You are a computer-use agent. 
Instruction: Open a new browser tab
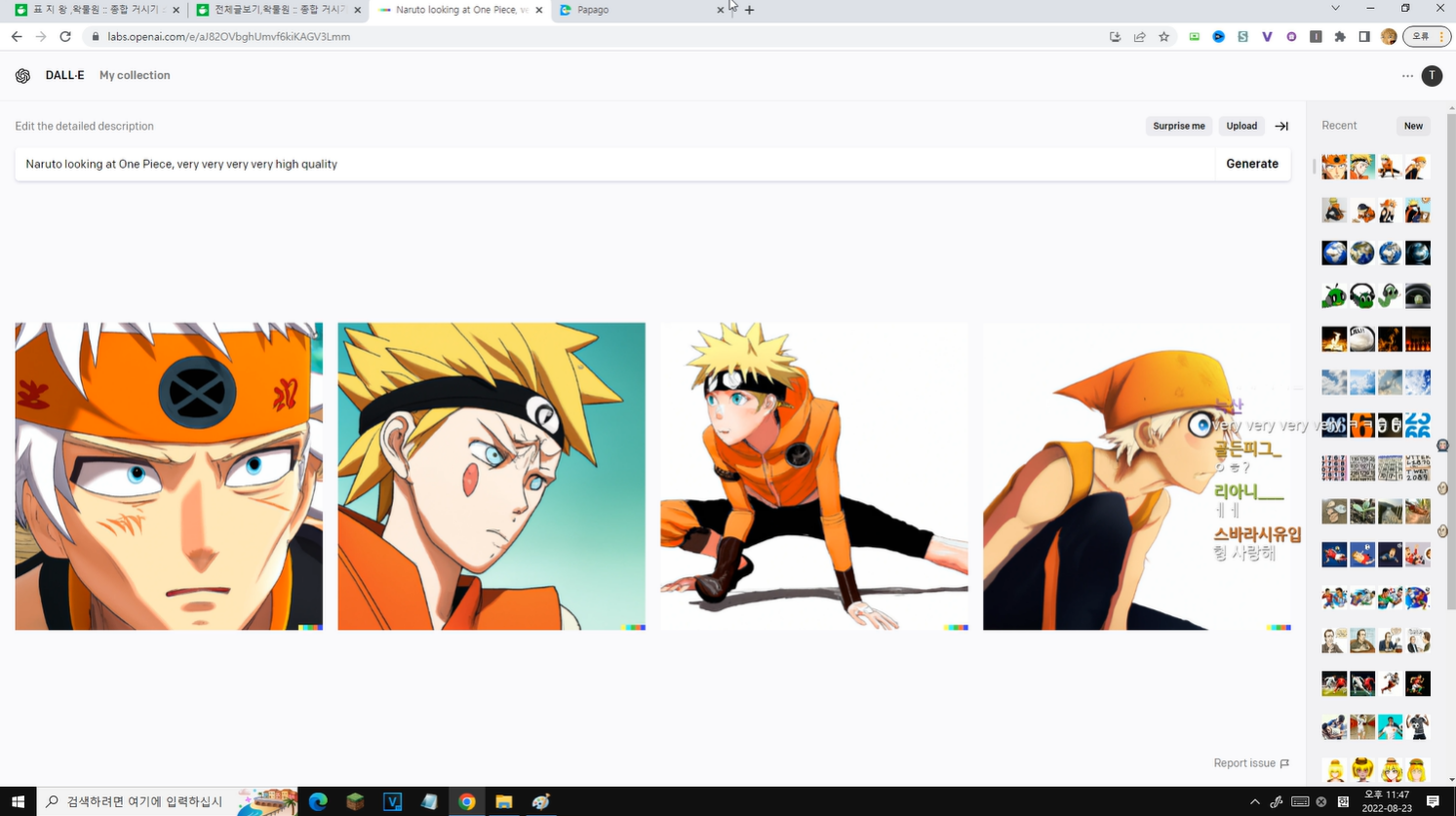point(749,10)
